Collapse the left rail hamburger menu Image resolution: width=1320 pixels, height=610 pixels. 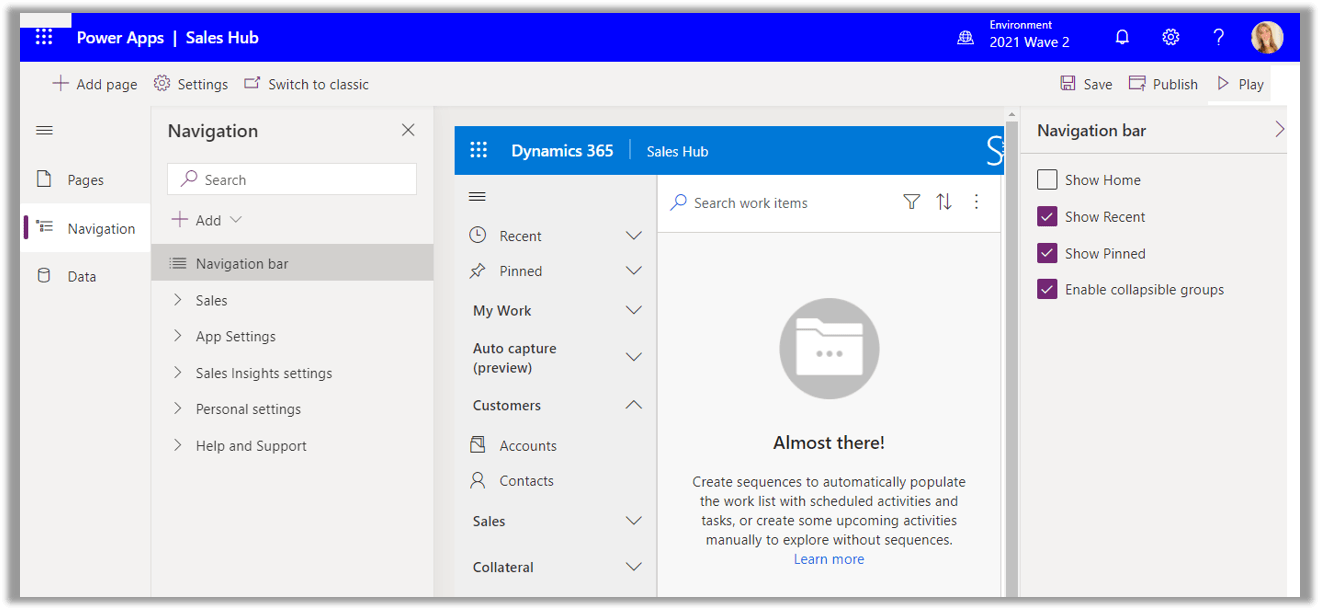44,131
